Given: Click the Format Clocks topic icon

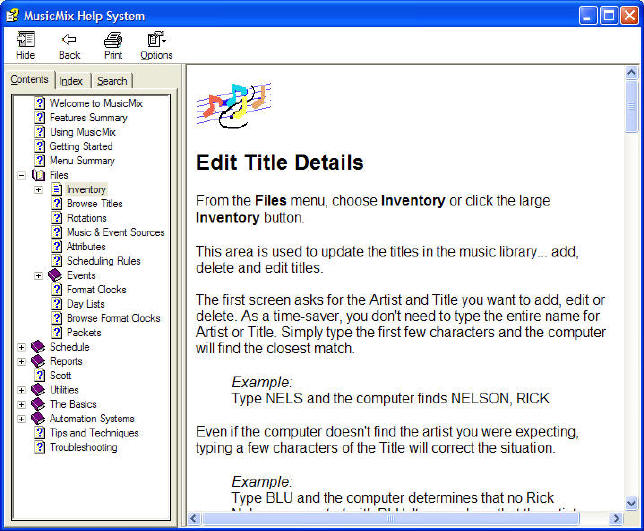Looking at the screenshot, I should (57, 290).
